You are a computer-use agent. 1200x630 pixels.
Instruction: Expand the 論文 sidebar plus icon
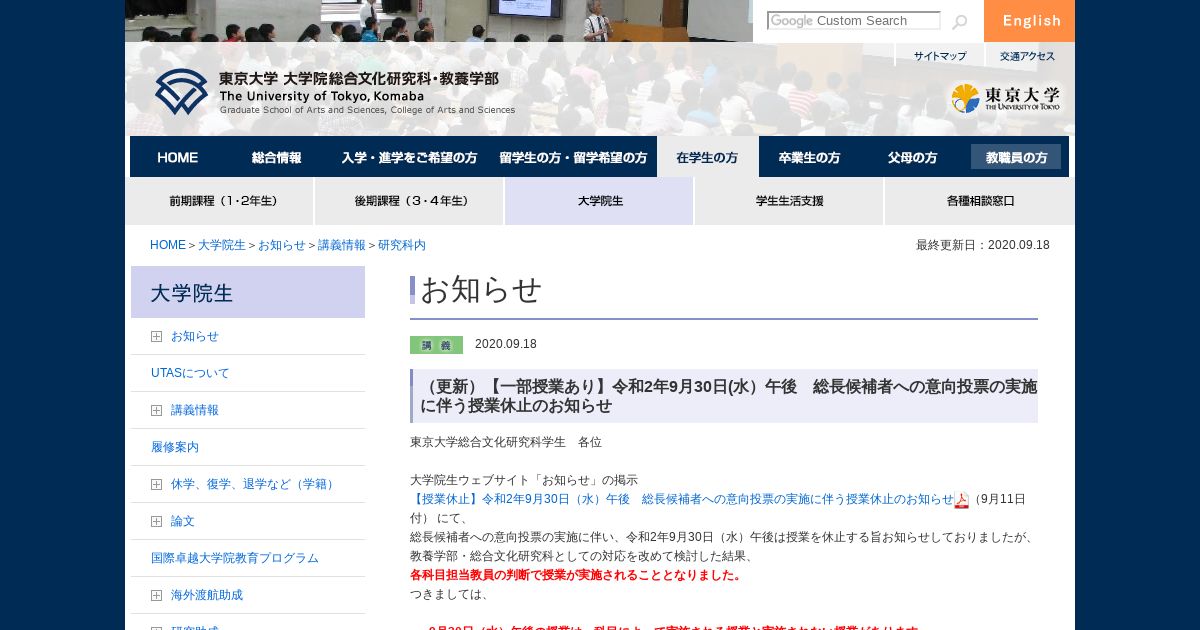point(156,522)
